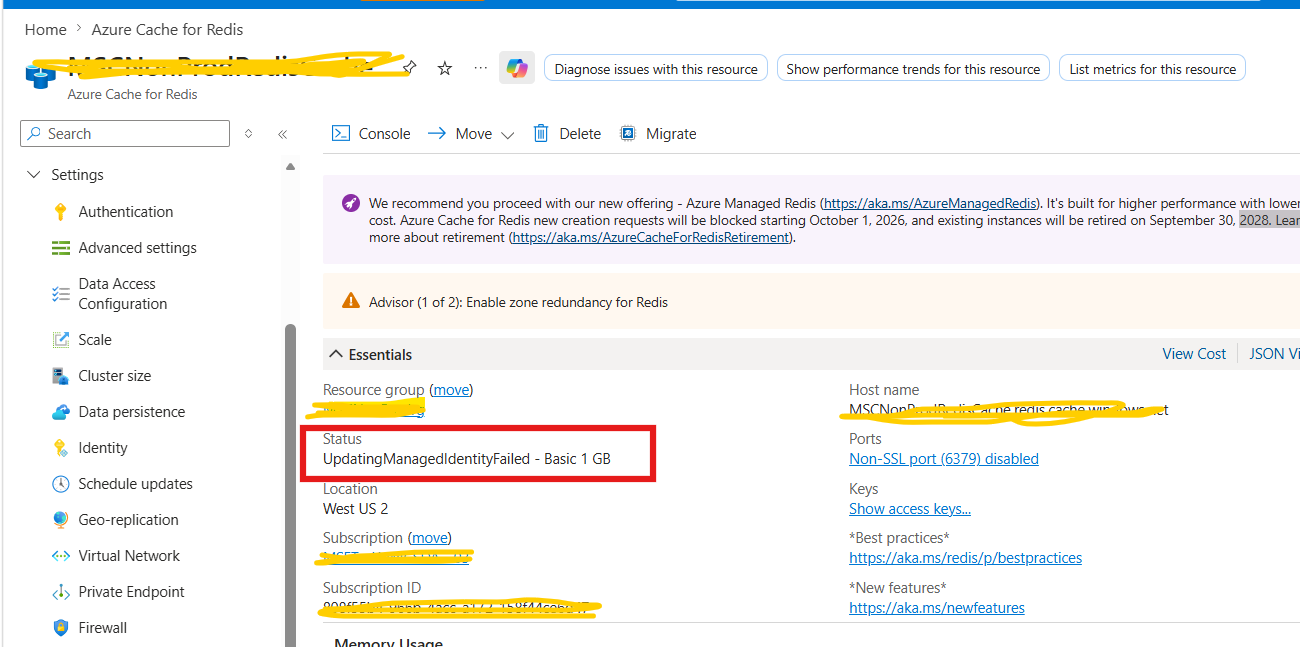The image size is (1300, 647).
Task: Click the Data Access Configuration icon
Action: [61, 294]
